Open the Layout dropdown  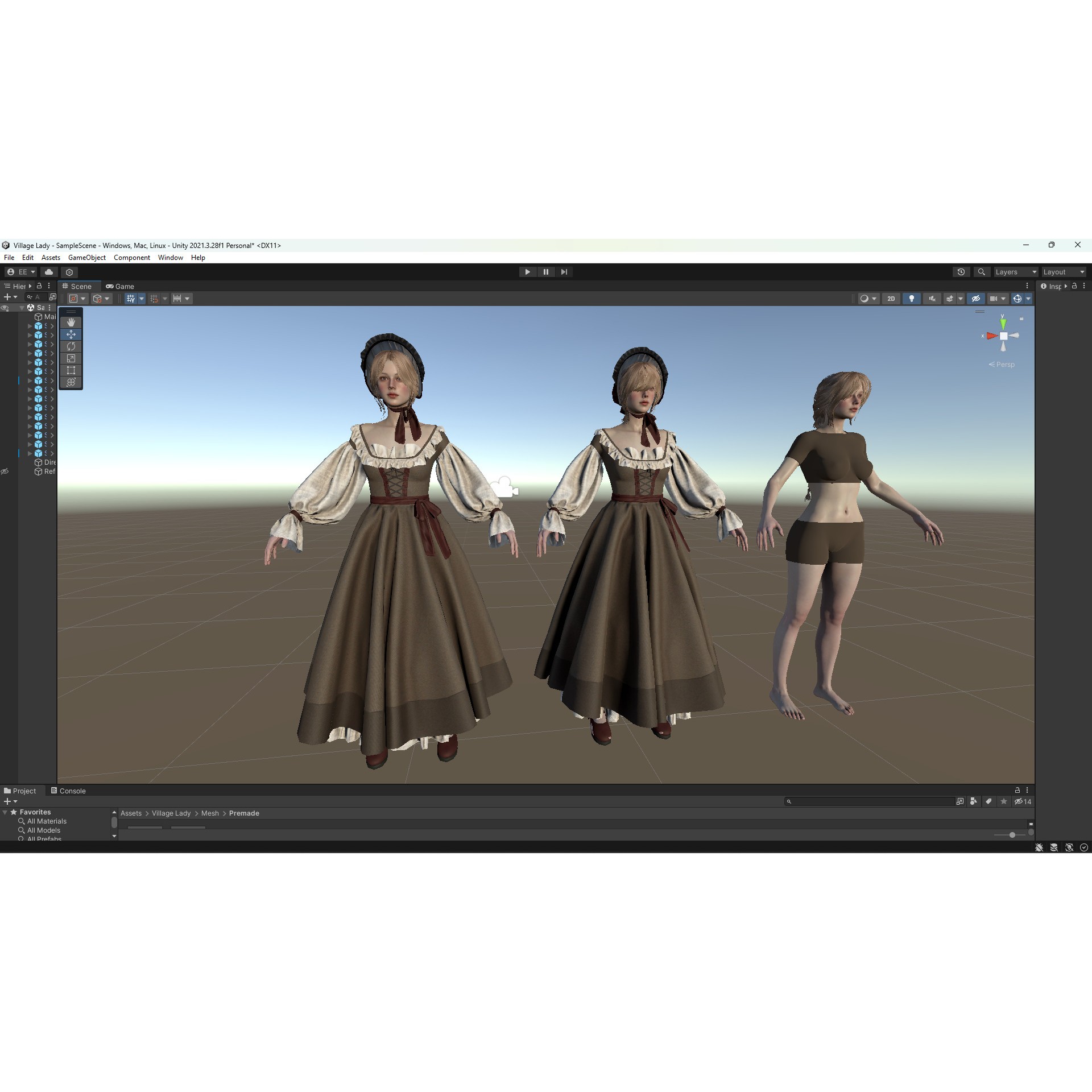(1063, 272)
